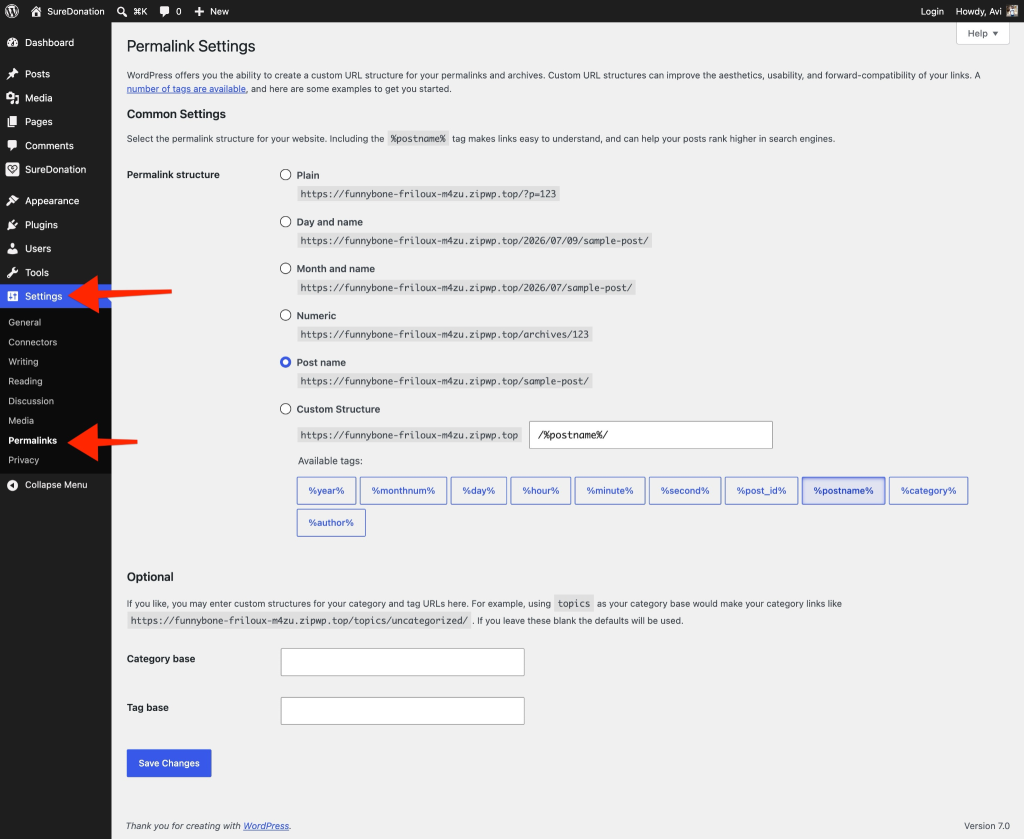
Task: Click the Post name sample-post URL example
Action: (445, 381)
